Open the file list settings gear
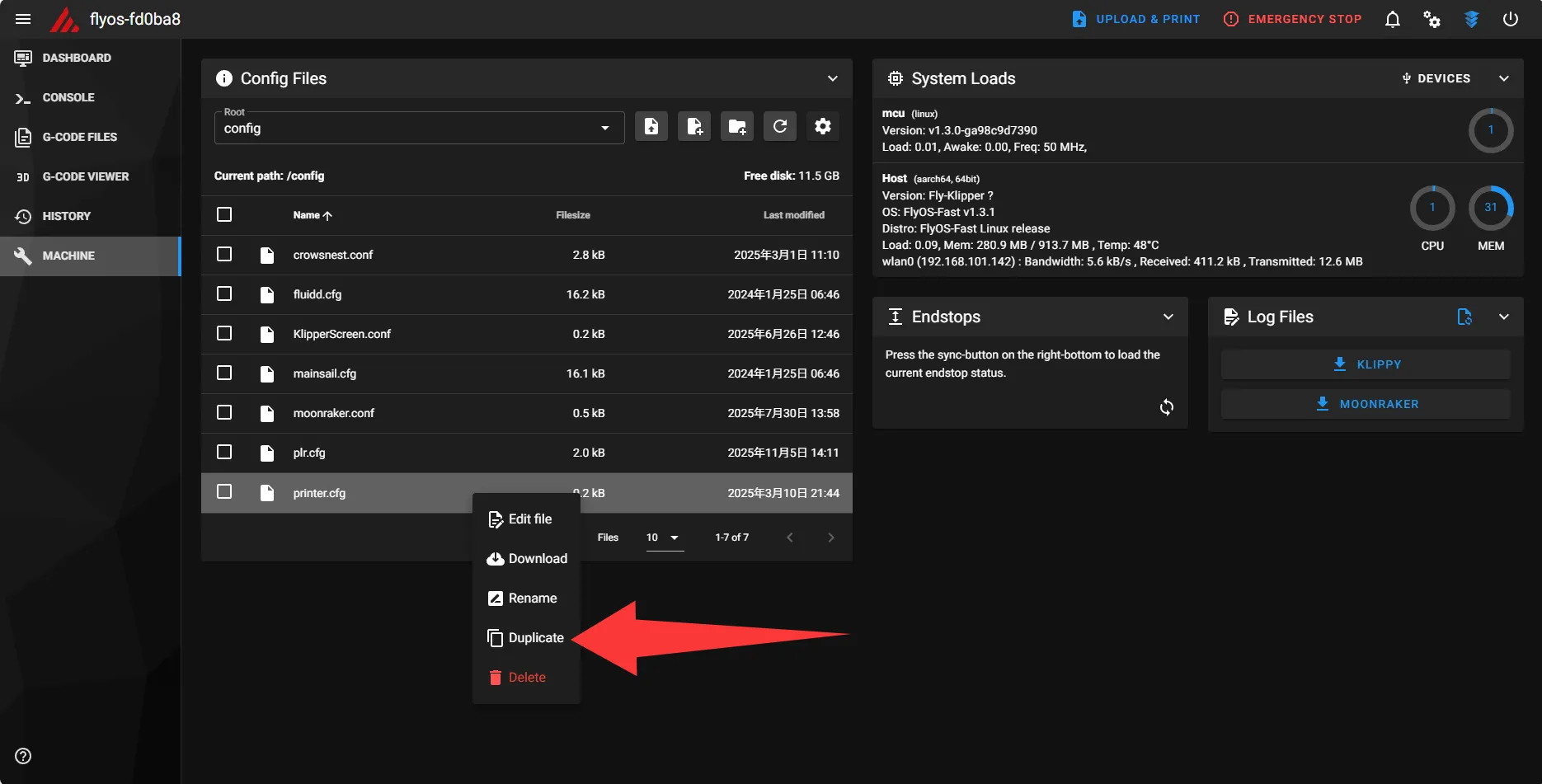This screenshot has height=784, width=1542. tap(823, 127)
